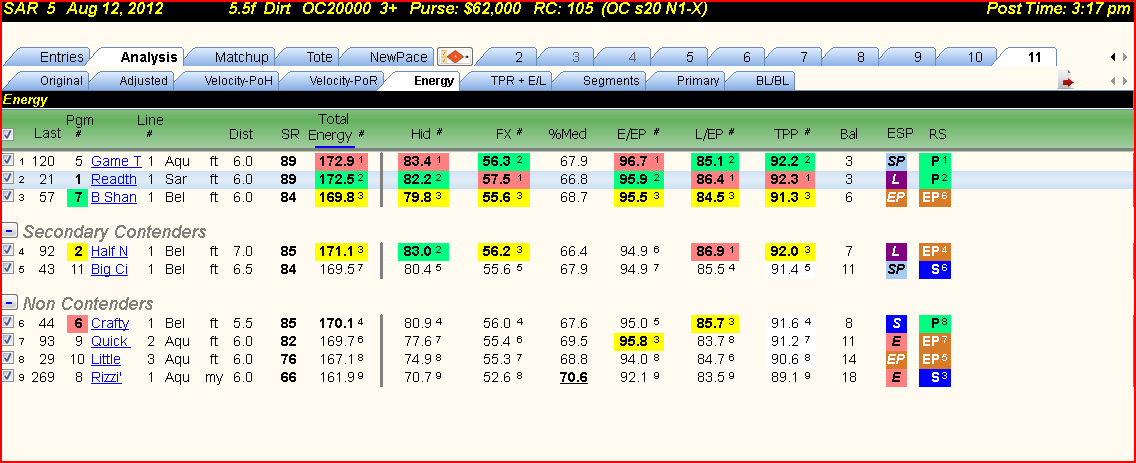1136x463 pixels.
Task: Uncheck the checkbox for row 9 Rizzi'
Action: 7,376
